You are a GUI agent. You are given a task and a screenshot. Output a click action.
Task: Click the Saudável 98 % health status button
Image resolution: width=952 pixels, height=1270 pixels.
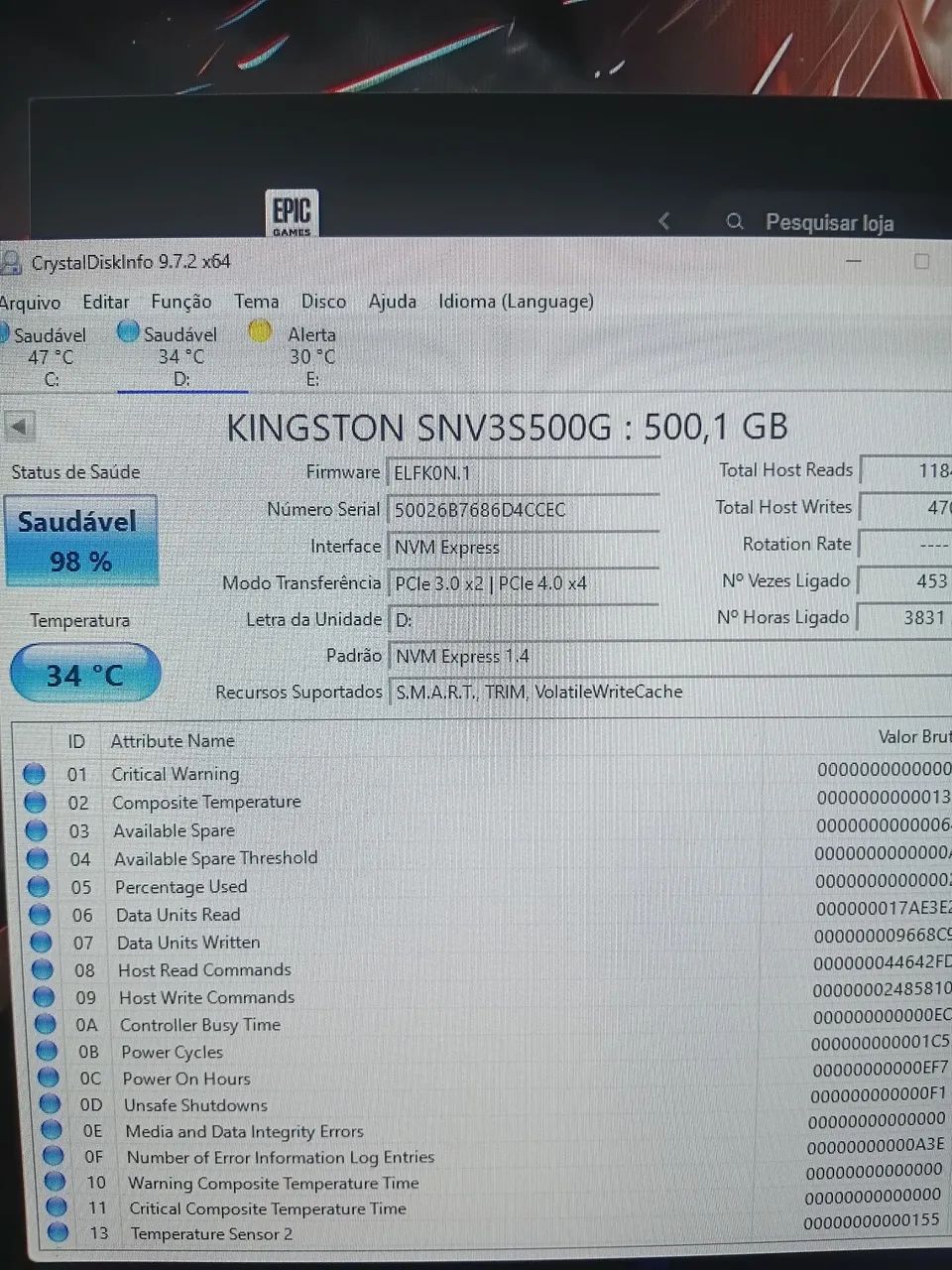coord(80,541)
